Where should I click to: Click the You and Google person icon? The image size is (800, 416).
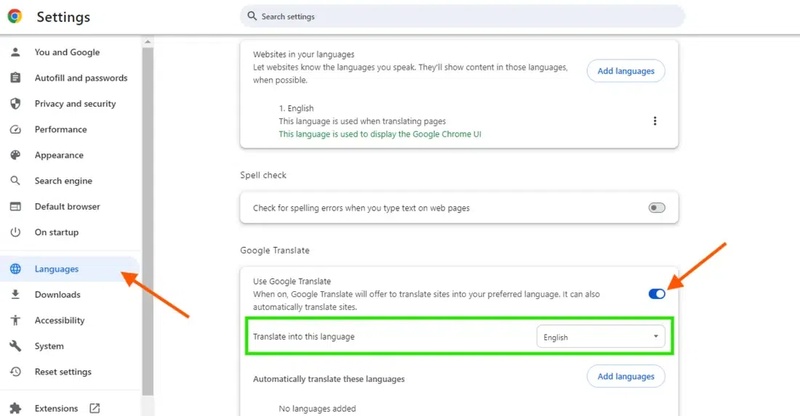[x=15, y=52]
